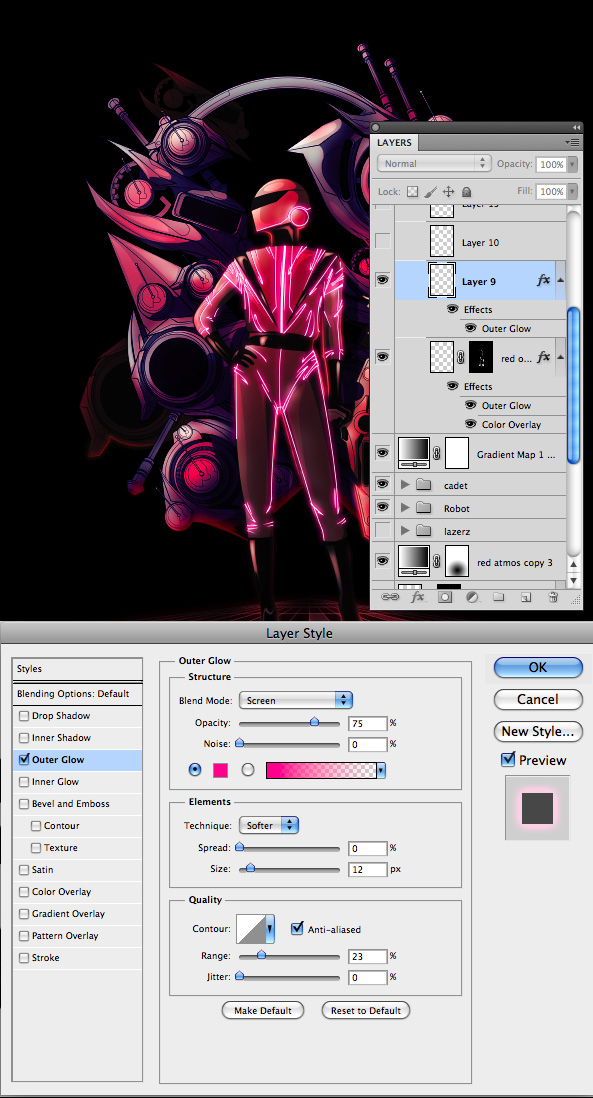Collapse Layer 9 effects arrow
Image resolution: width=593 pixels, height=1098 pixels.
[x=560, y=280]
